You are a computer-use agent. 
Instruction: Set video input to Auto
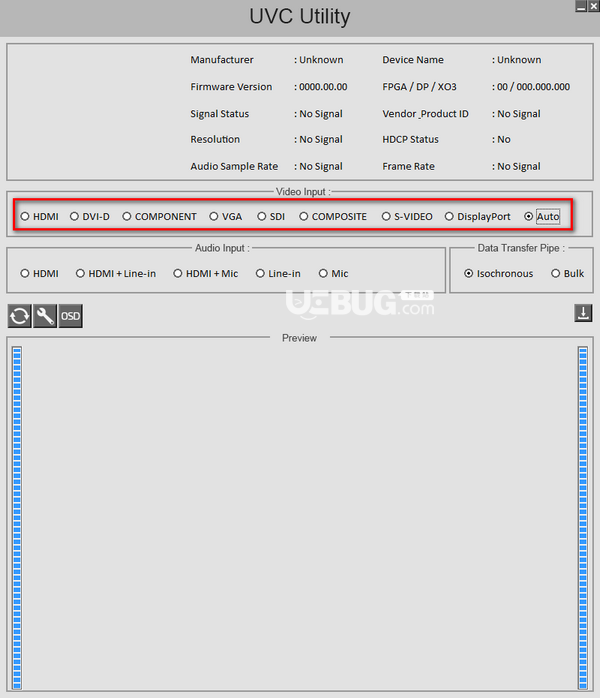pyautogui.click(x=542, y=216)
